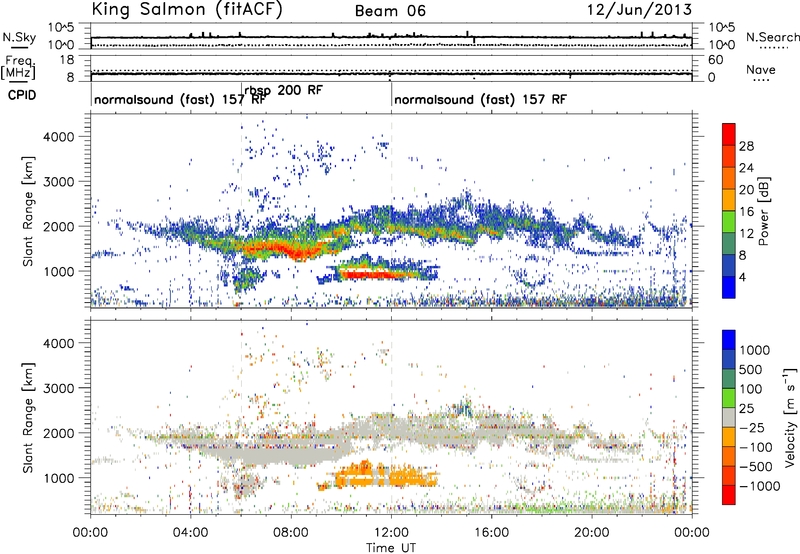Click the '04:00' tick label on the time axis
Viewport: 800px width, 554px height.
[x=191, y=533]
